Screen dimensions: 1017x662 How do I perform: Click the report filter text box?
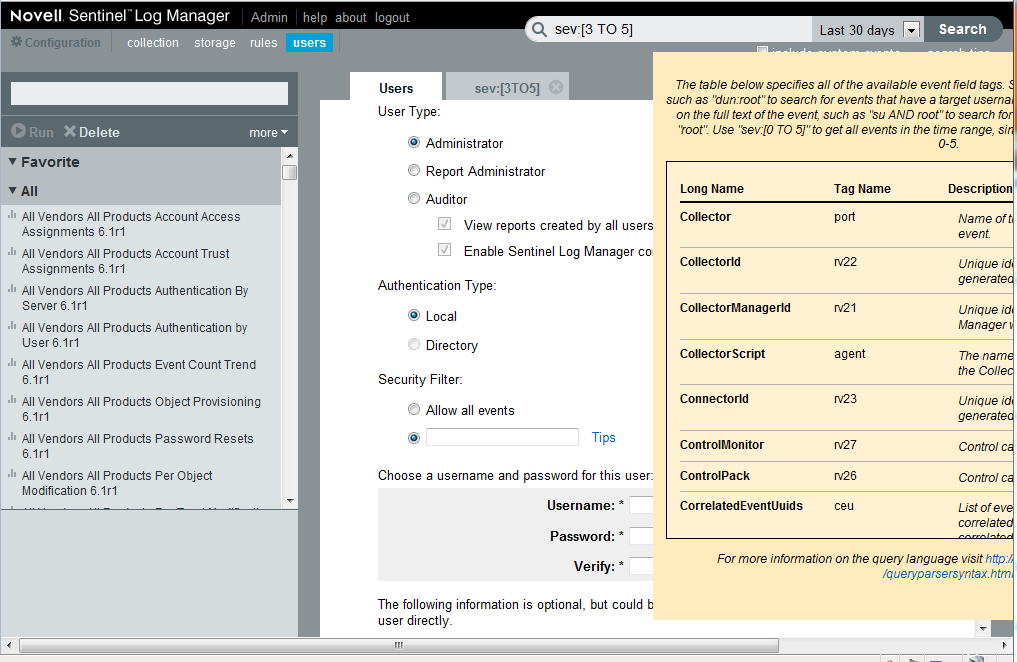pyautogui.click(x=149, y=93)
